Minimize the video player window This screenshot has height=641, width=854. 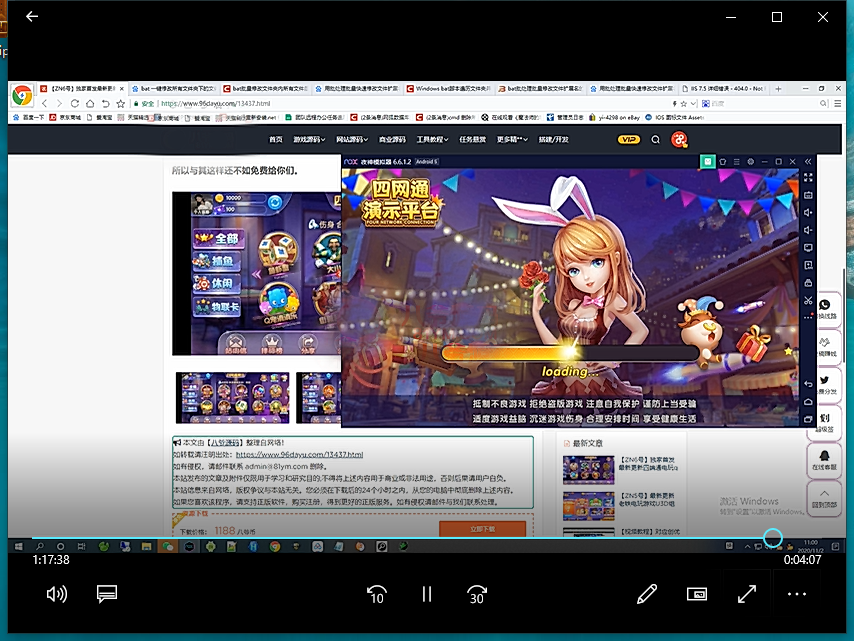(731, 17)
